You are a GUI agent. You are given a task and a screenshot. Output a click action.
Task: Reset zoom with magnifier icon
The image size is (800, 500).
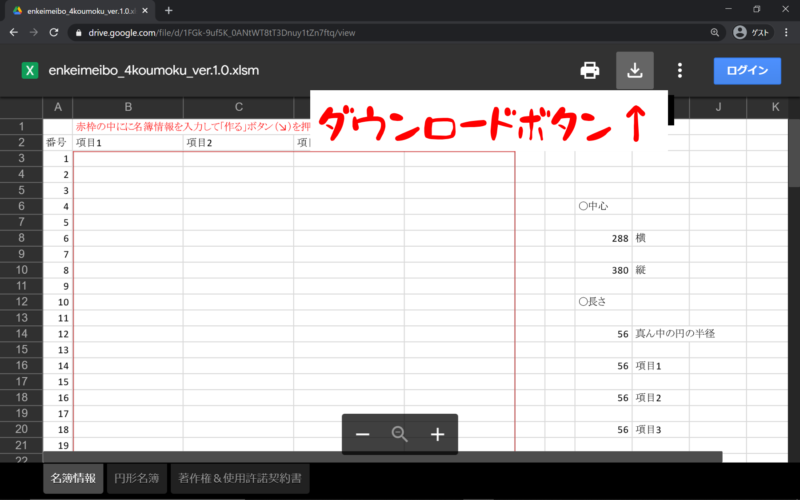[400, 434]
